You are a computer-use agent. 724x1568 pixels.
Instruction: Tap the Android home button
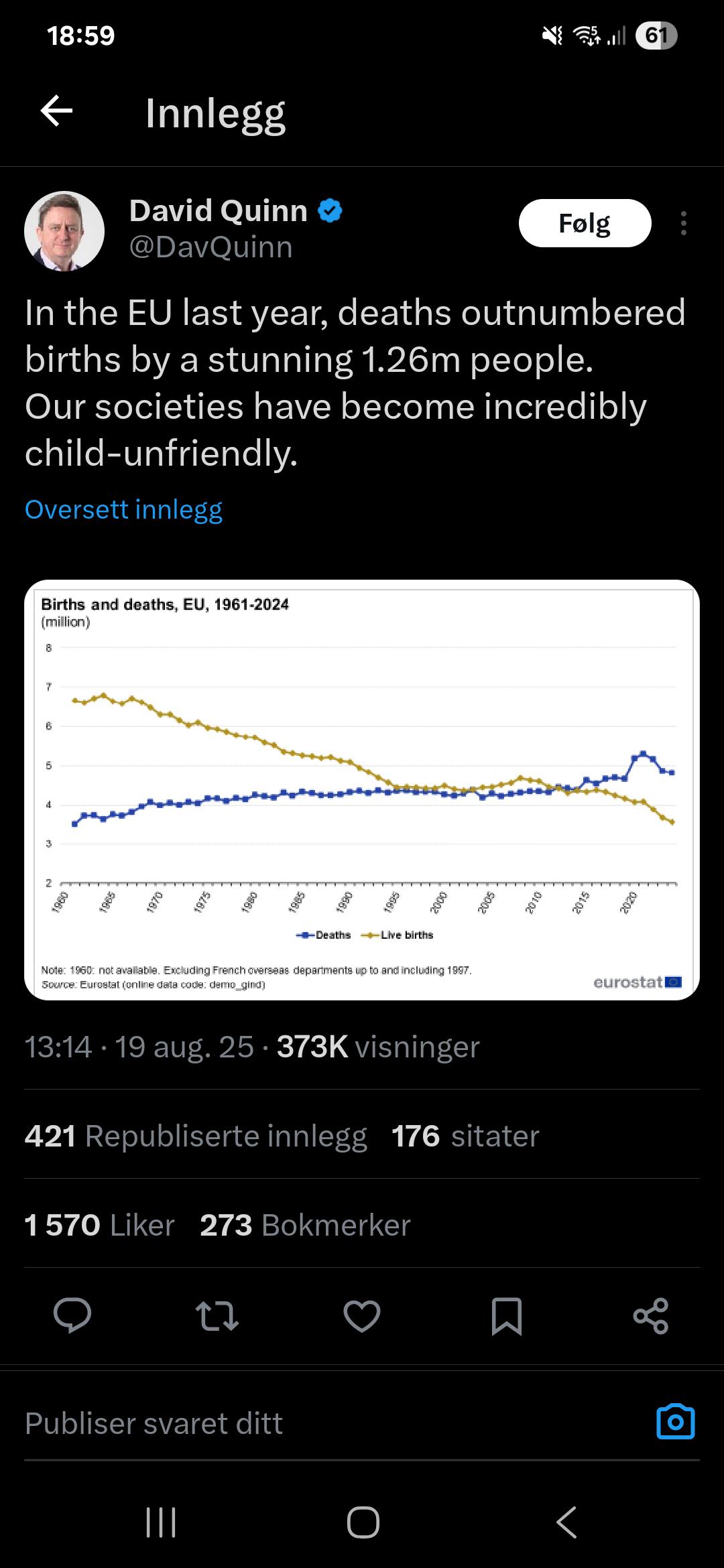pos(363,1522)
